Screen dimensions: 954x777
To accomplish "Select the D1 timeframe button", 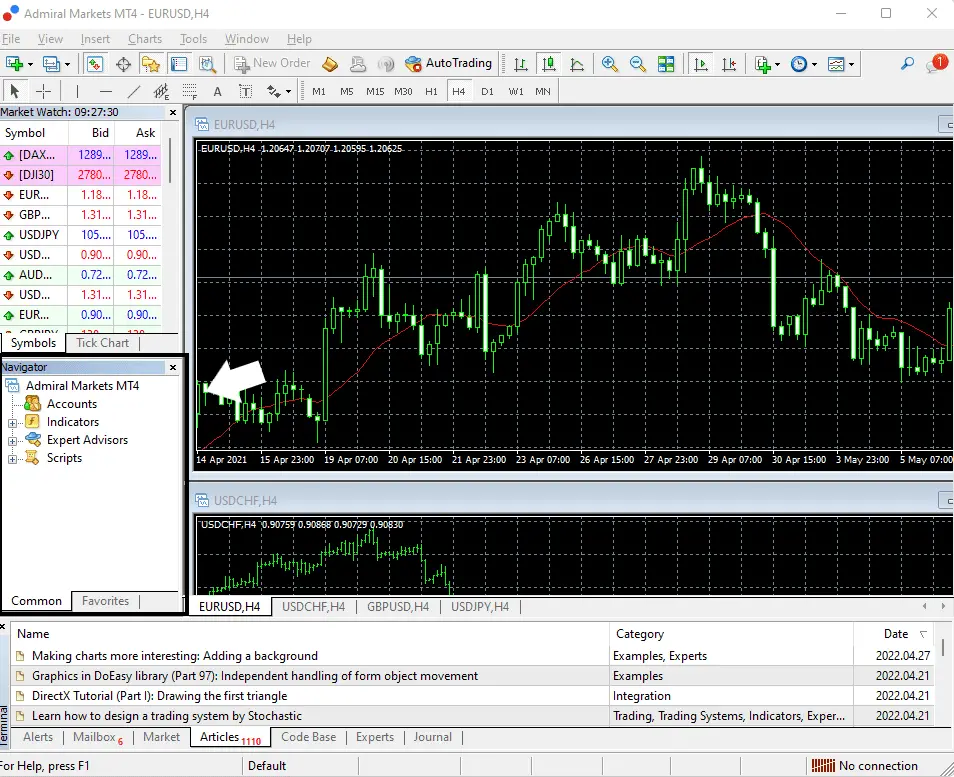I will point(487,91).
